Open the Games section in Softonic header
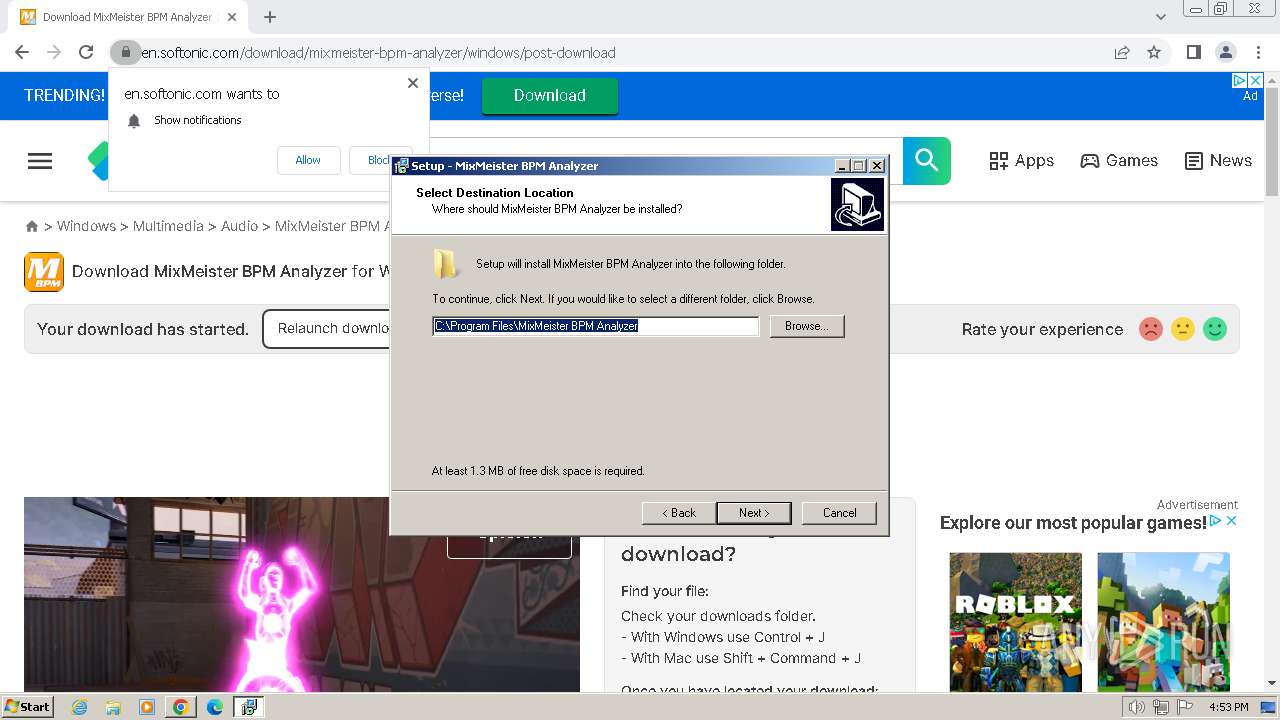Screen dimensions: 1280x720 click(x=1119, y=161)
